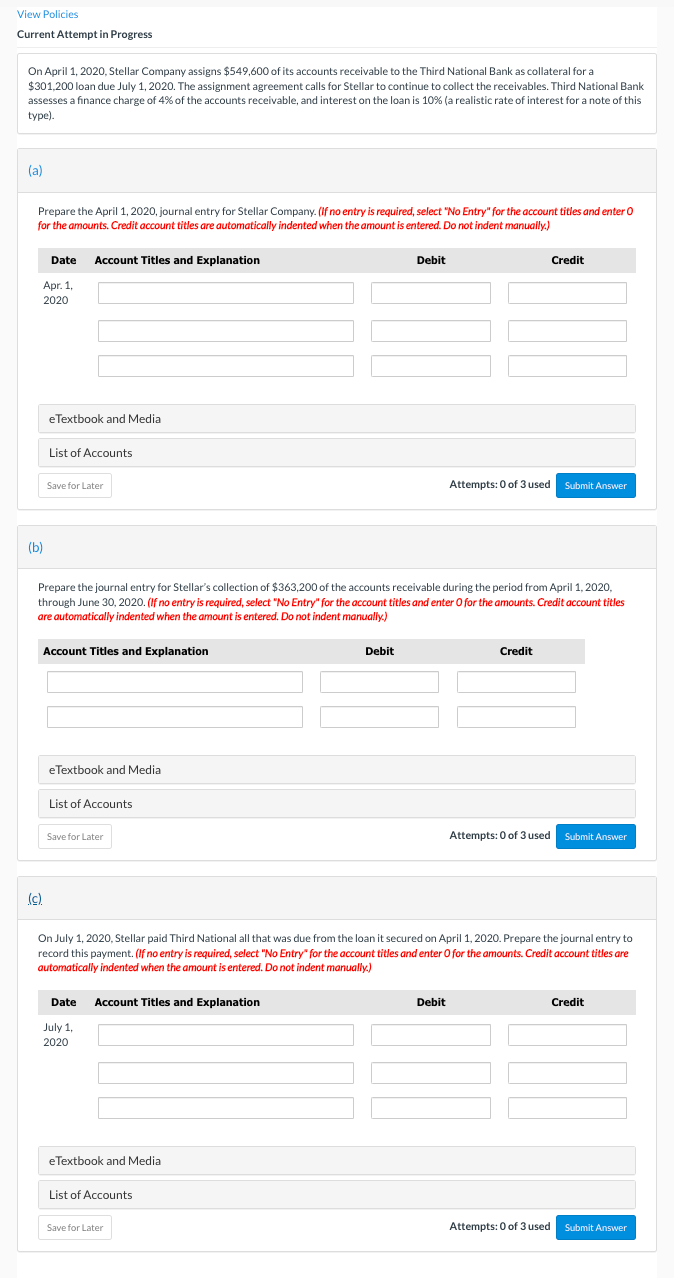Save part (c) for later
This screenshot has width=674, height=1278.
(x=74, y=1227)
